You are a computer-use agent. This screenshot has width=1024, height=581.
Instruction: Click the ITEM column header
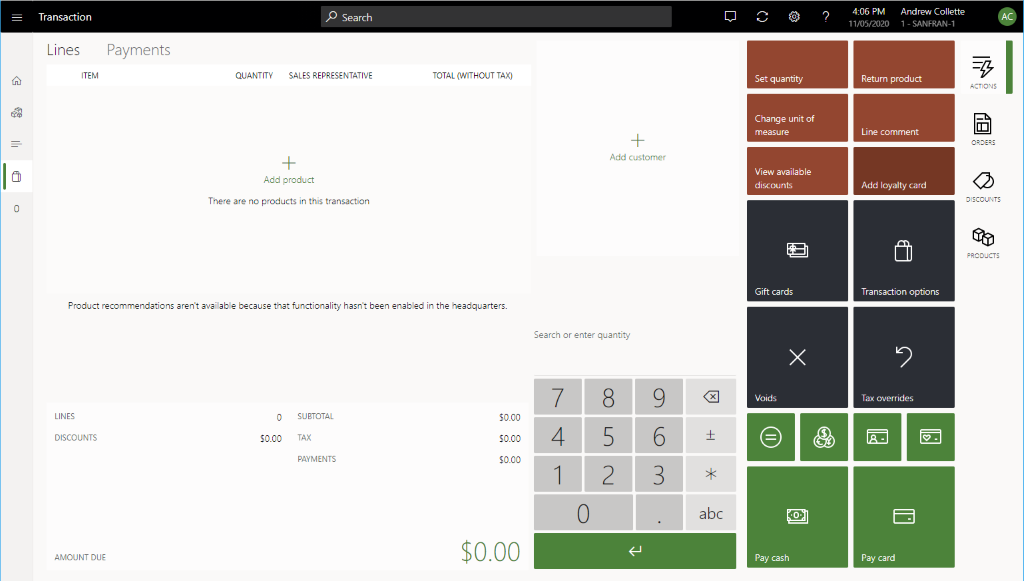pos(90,76)
